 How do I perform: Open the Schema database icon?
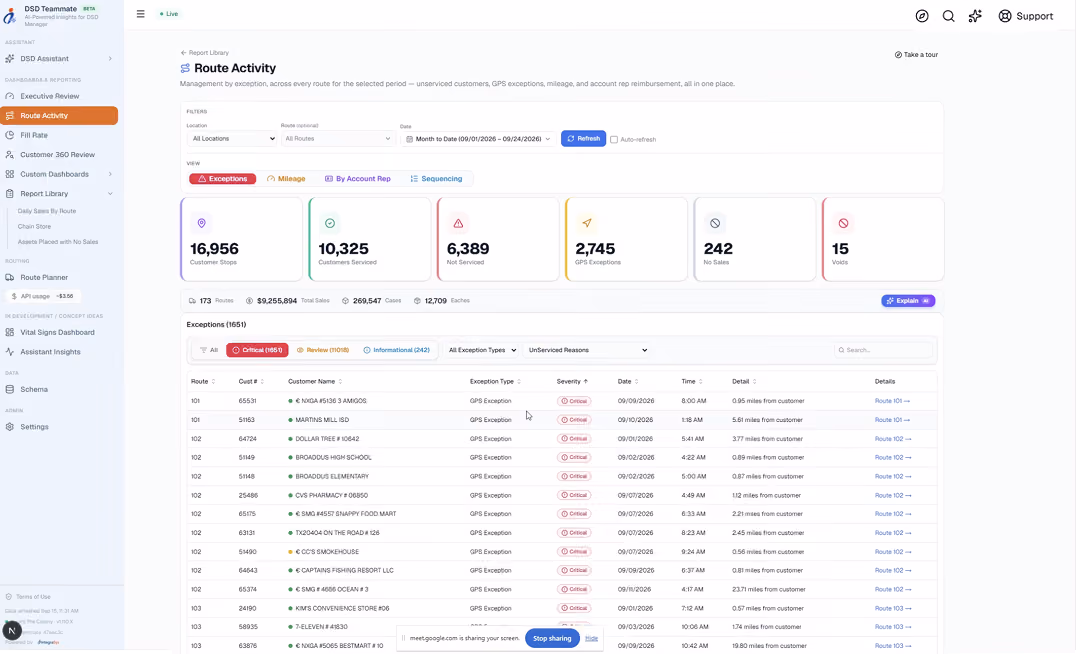(x=10, y=389)
